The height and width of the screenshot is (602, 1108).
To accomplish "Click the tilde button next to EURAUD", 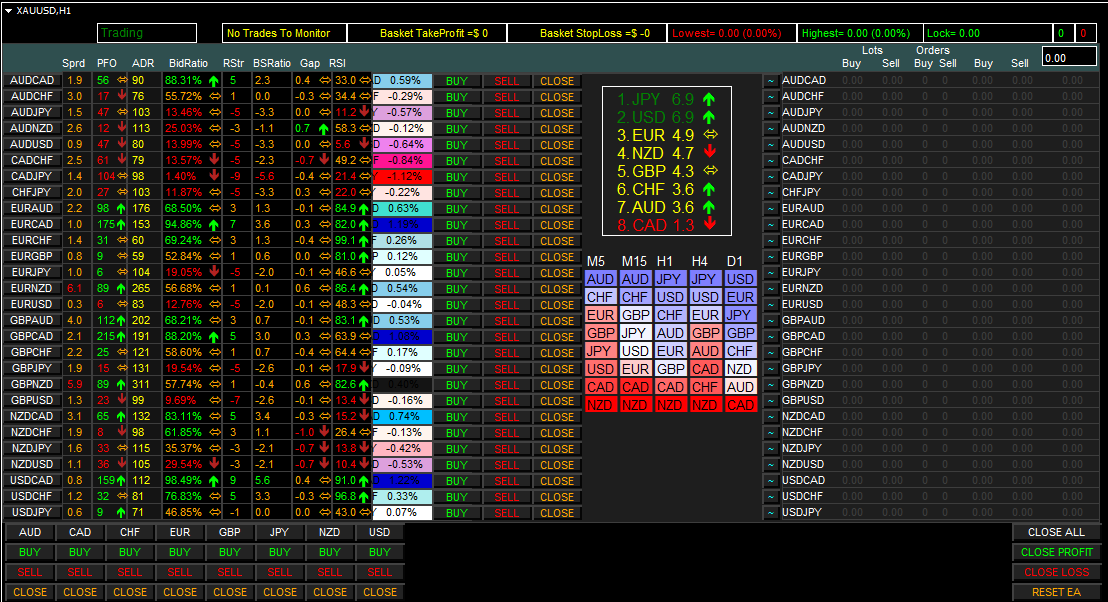I will pyautogui.click(x=771, y=208).
